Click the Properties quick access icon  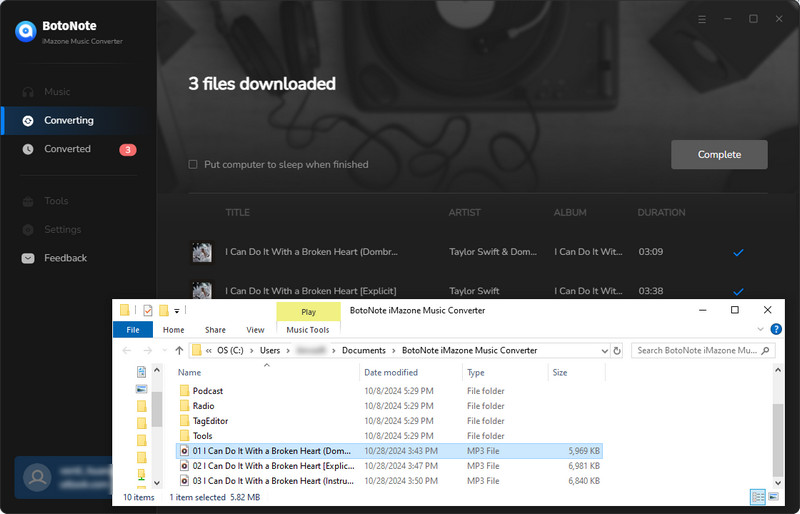coord(147,310)
